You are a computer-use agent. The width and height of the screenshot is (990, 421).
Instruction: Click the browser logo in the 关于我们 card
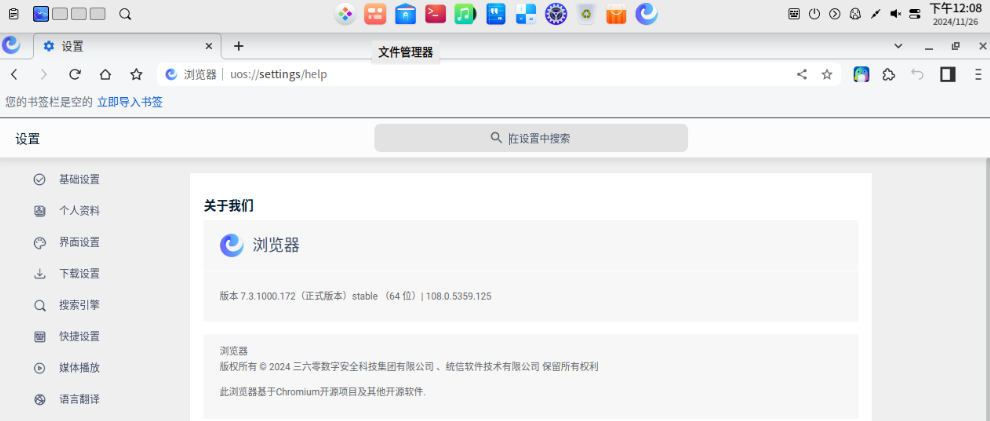click(232, 245)
